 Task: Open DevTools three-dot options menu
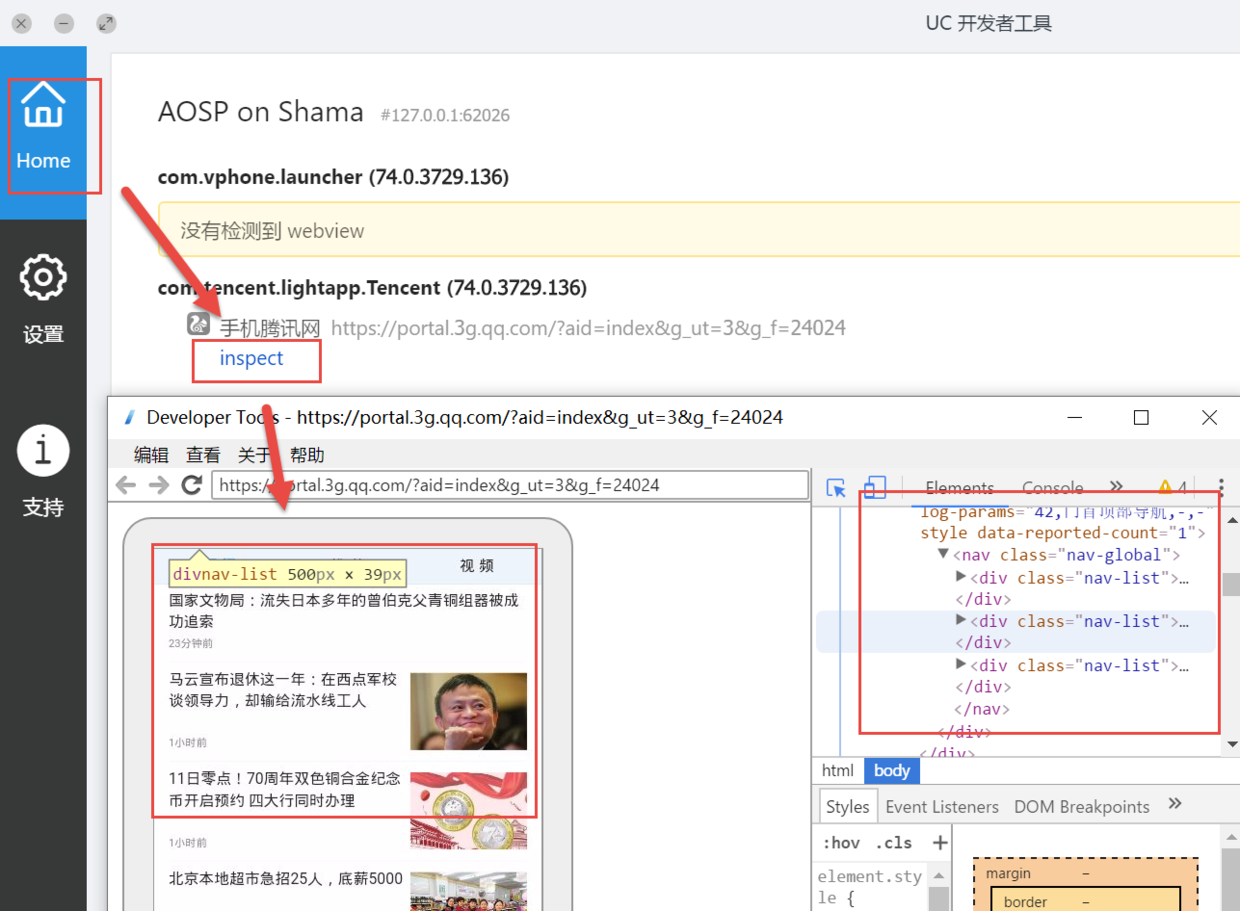1221,488
